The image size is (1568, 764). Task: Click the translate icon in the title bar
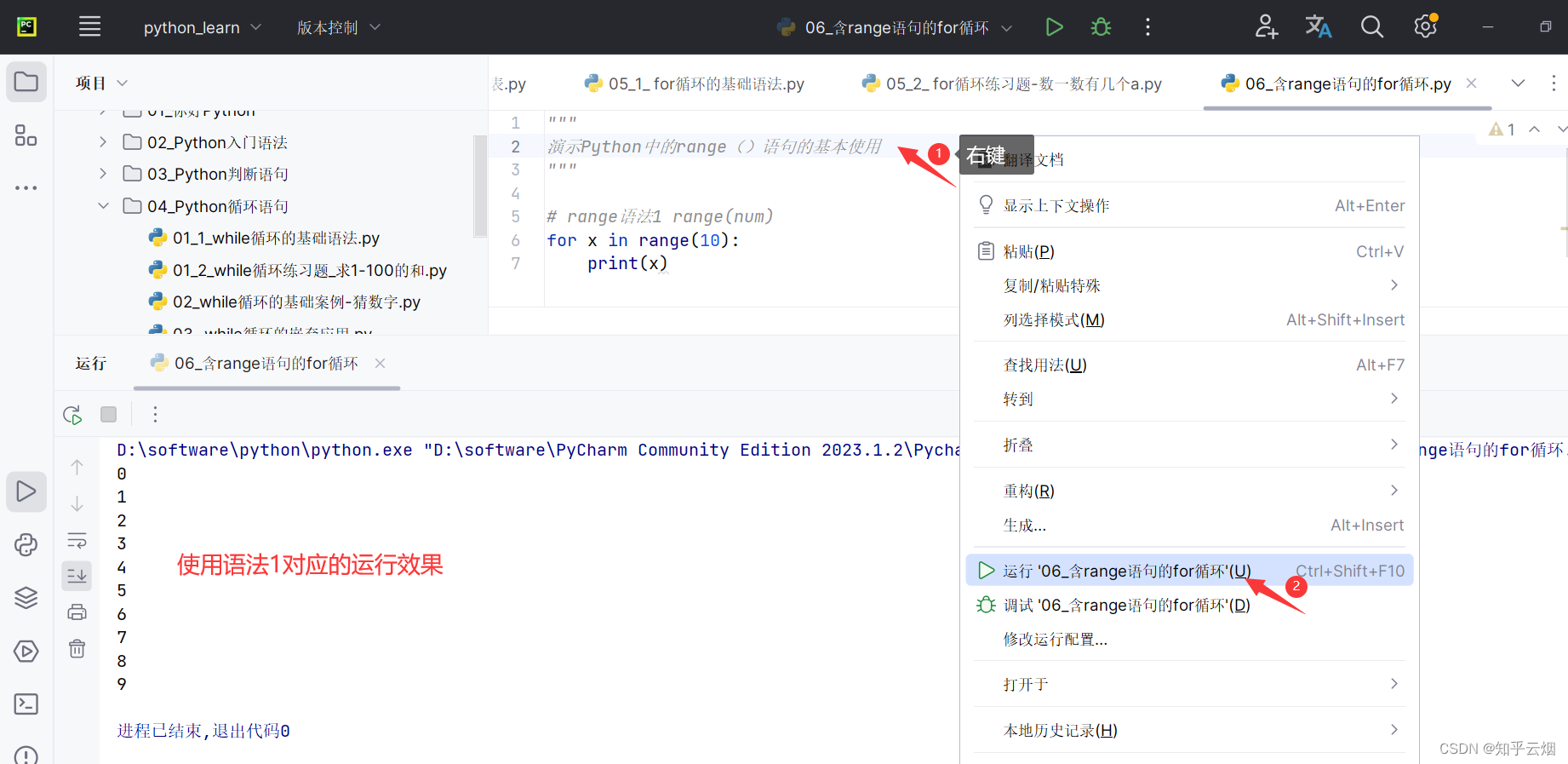(1319, 27)
